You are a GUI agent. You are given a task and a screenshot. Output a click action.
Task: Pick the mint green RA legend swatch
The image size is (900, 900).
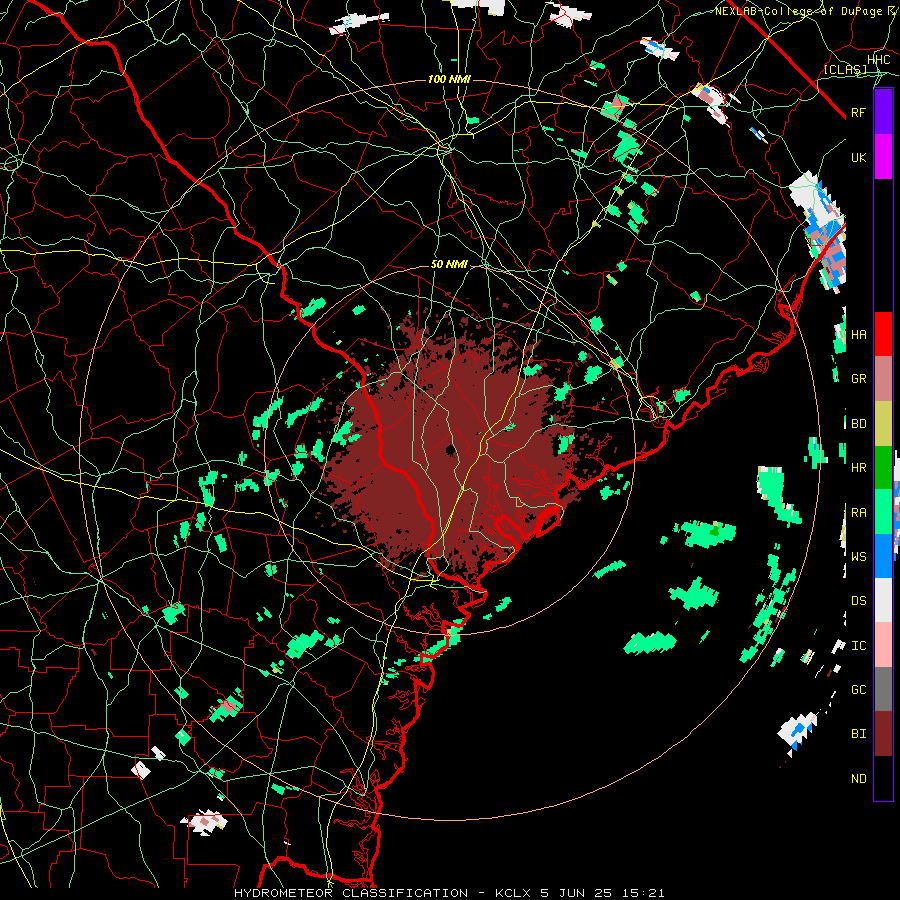883,512
